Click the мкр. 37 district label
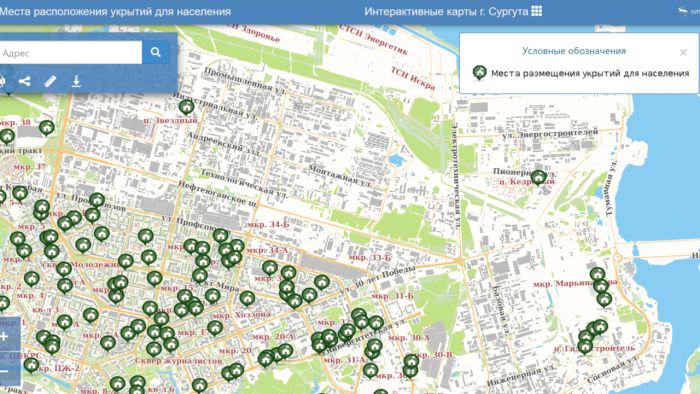The width and height of the screenshot is (700, 394). point(29,167)
